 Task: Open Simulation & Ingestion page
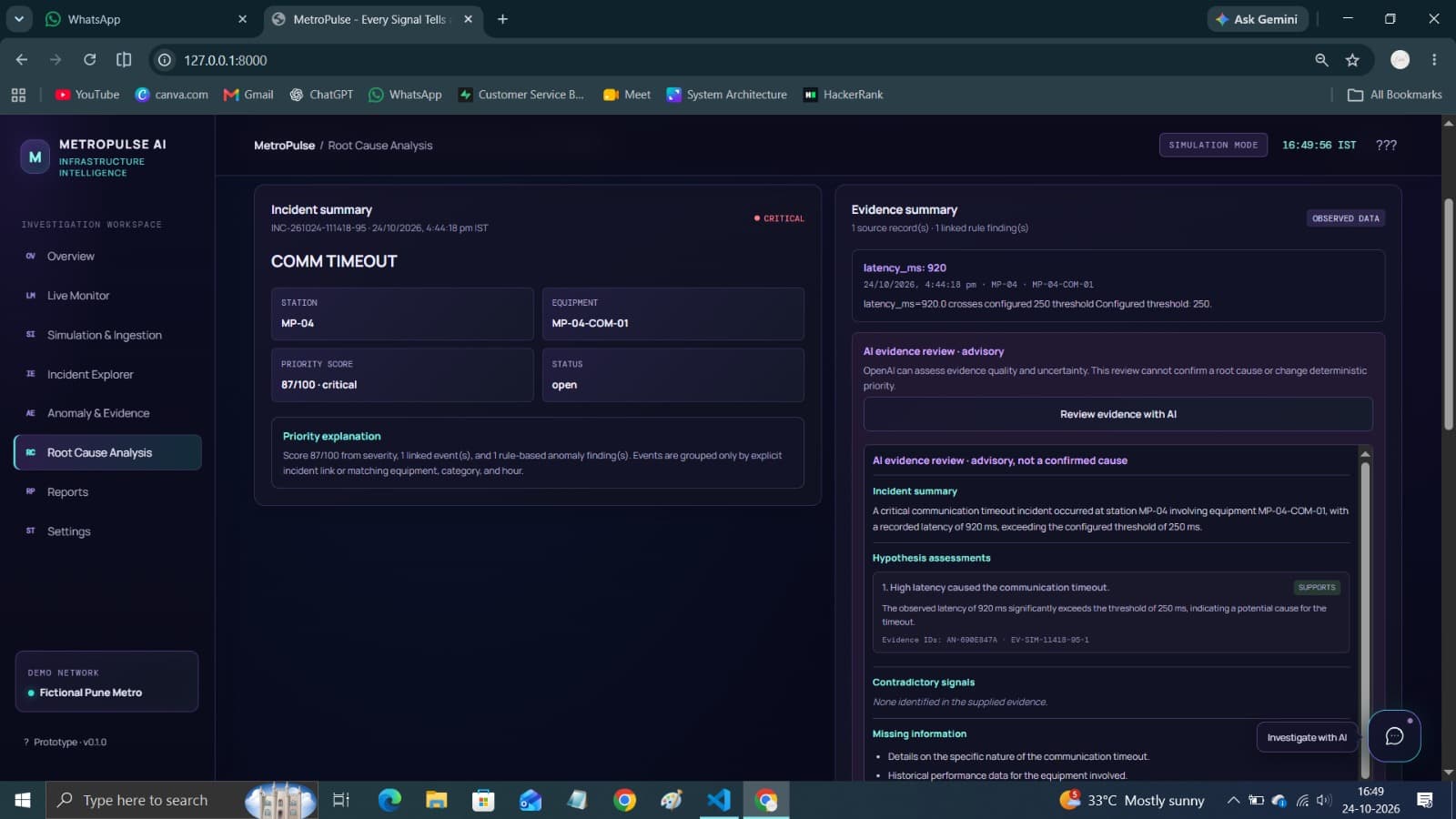[107, 335]
